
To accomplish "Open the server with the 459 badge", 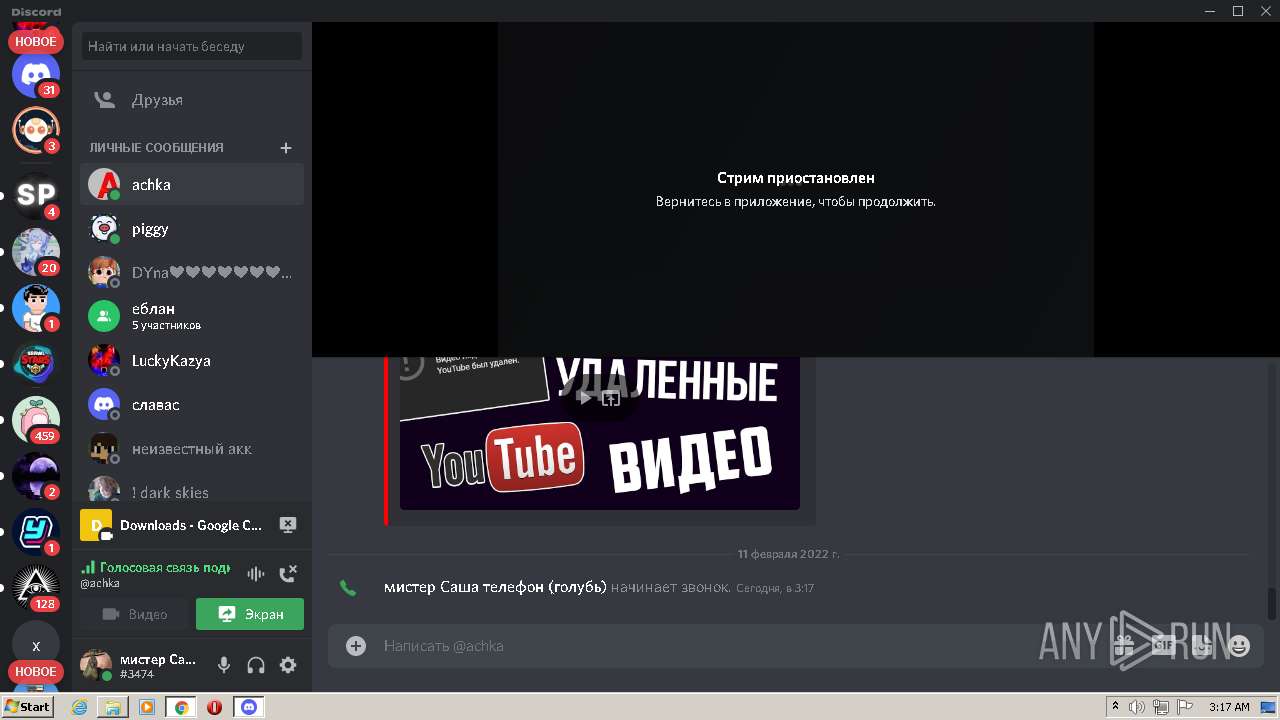I will [36, 419].
